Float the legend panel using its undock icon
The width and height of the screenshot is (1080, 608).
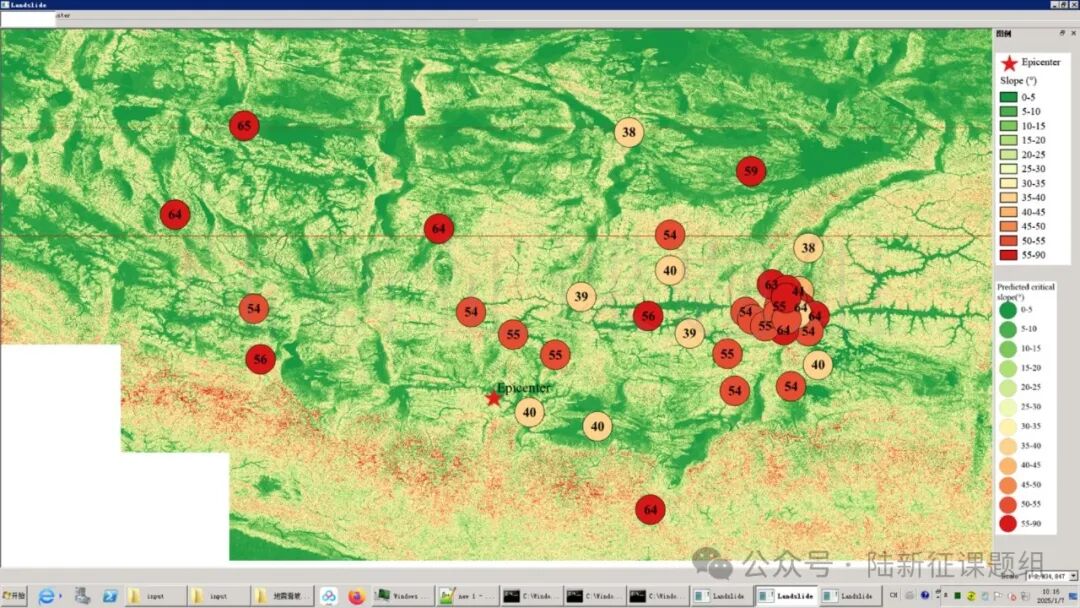point(1062,32)
